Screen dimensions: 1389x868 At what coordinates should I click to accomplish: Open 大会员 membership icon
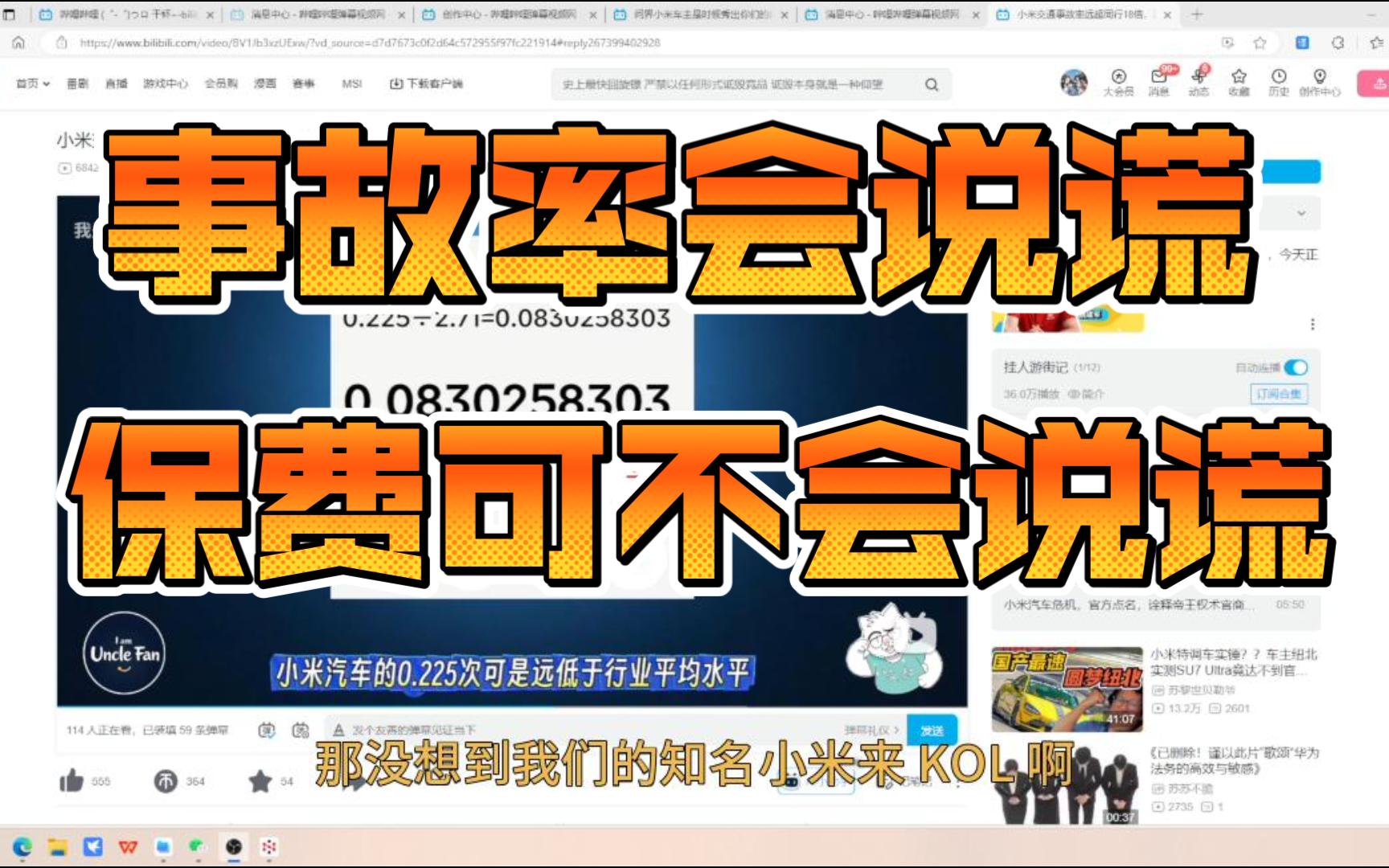pyautogui.click(x=1118, y=83)
